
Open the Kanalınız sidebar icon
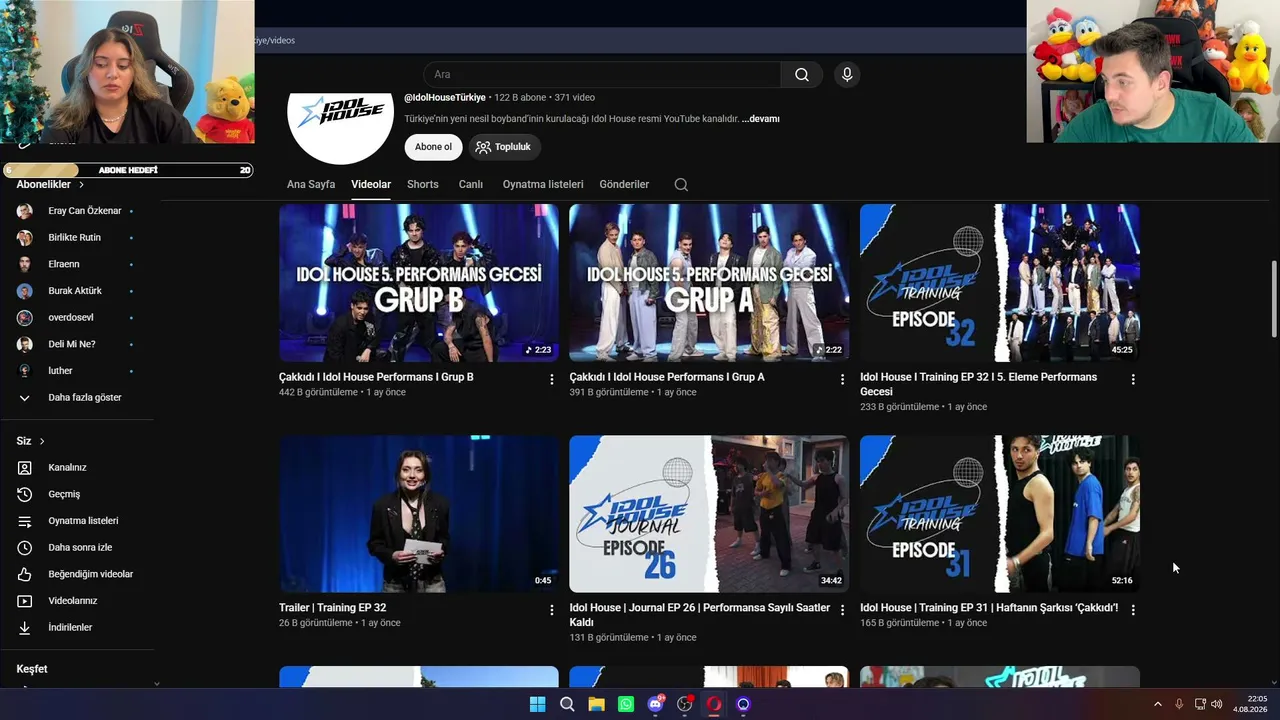point(25,467)
